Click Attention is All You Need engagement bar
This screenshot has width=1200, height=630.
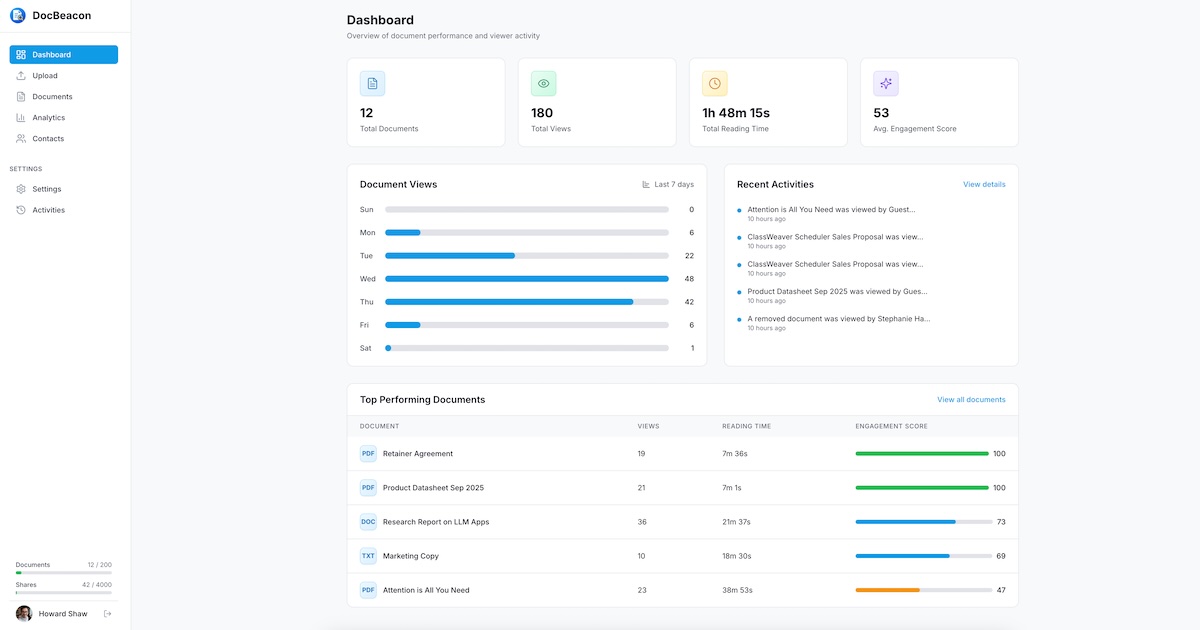(922, 590)
